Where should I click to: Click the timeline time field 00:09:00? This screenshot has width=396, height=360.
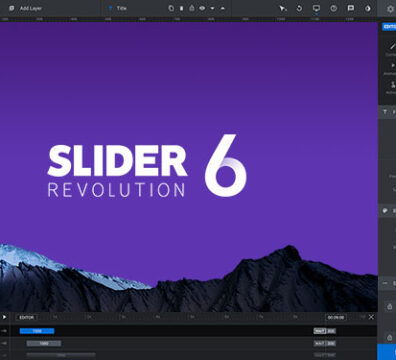tap(336, 317)
